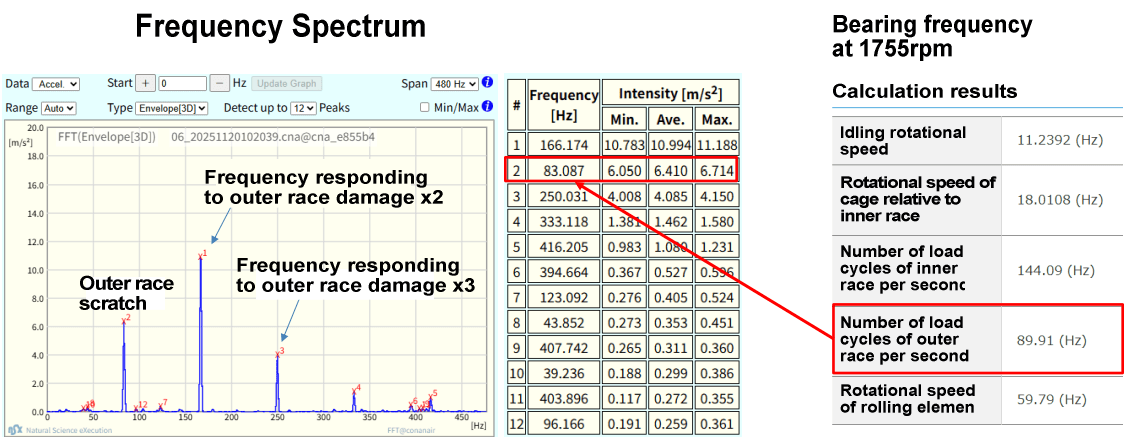The height and width of the screenshot is (437, 1128).
Task: Click the frequency cell 123.092
Action: 563,297
